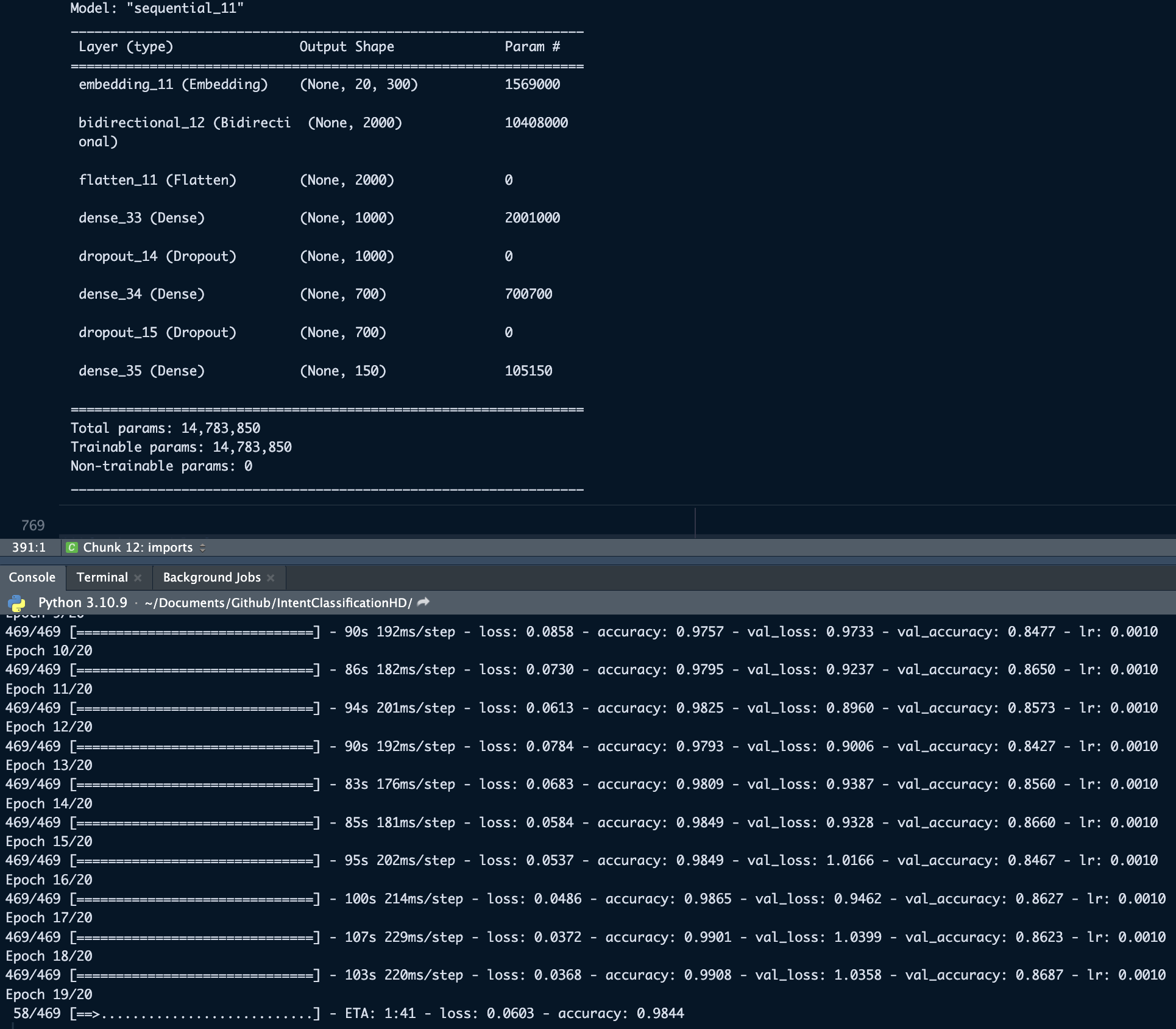The image size is (1176, 1029).
Task: Click the Epoch 18/20 line in console output
Action: 49,956
